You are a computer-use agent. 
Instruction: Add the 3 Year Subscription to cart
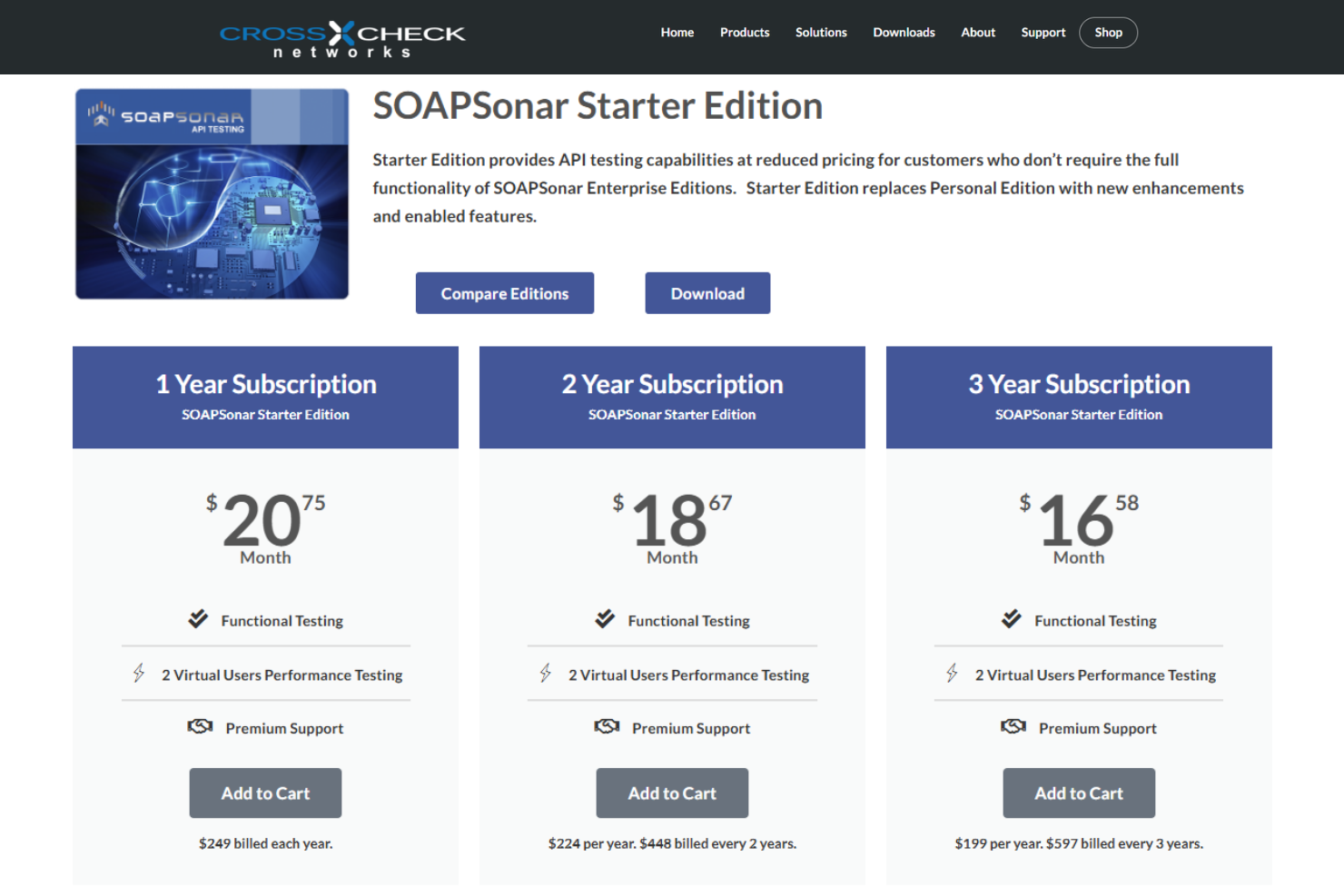pos(1079,793)
